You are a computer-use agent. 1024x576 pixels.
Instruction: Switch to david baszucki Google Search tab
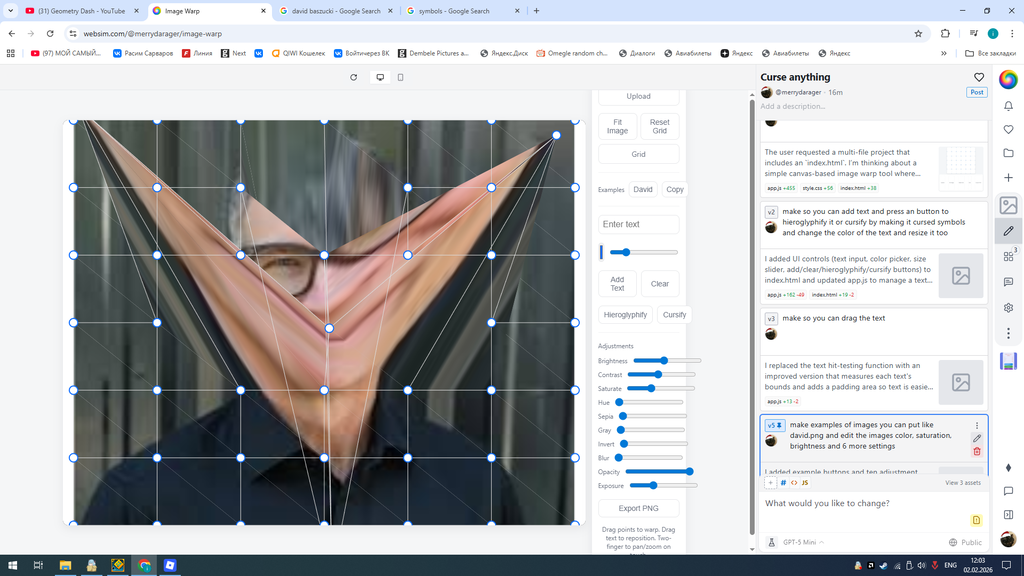point(335,11)
